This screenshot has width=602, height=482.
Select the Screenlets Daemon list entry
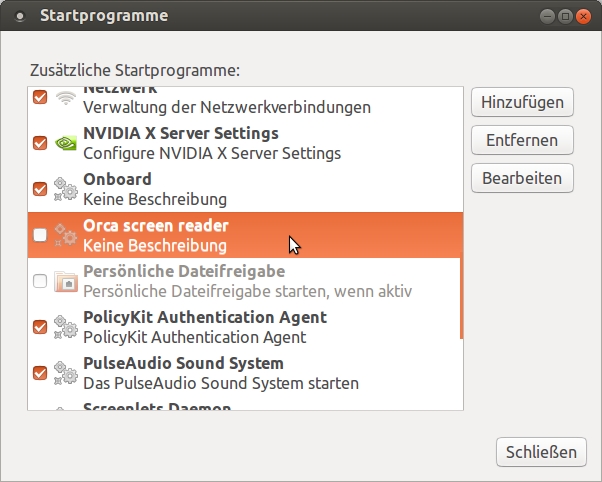coord(157,405)
